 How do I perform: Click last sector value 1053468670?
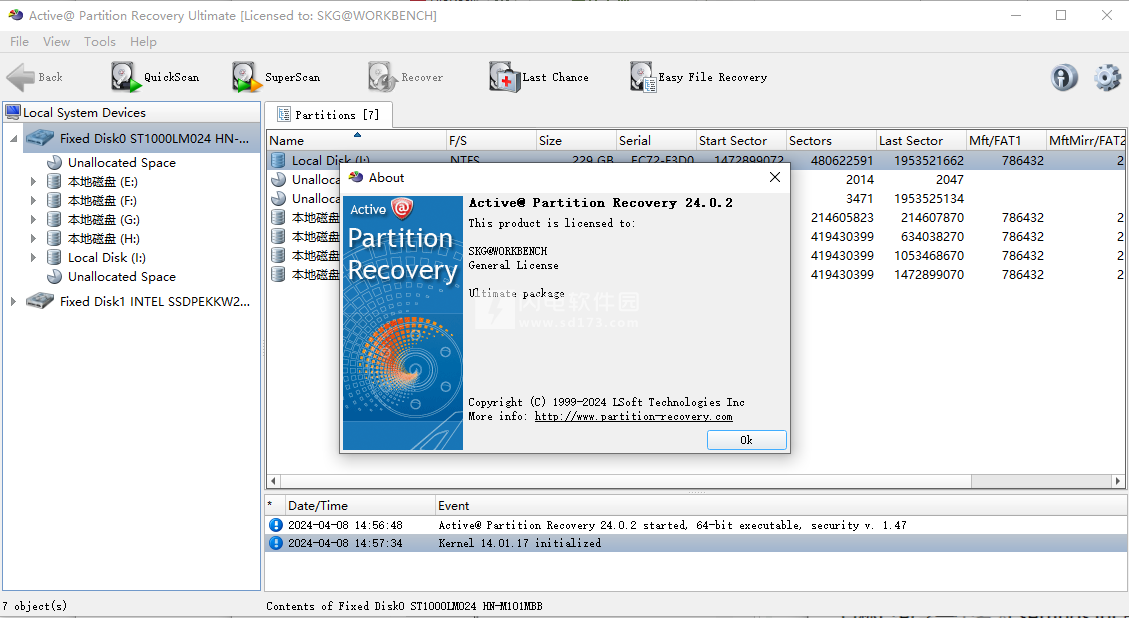pyautogui.click(x=928, y=256)
